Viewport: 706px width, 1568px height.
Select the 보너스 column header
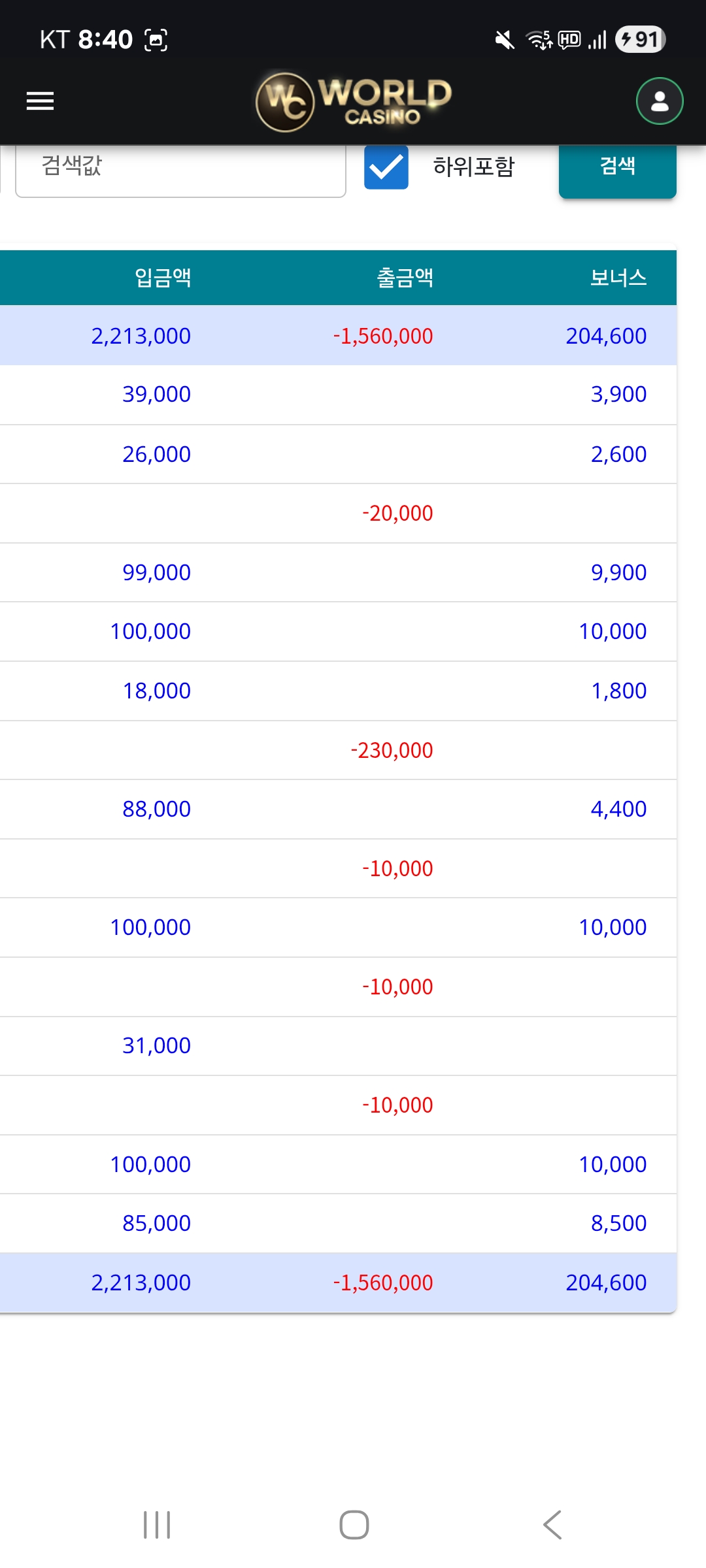point(618,278)
